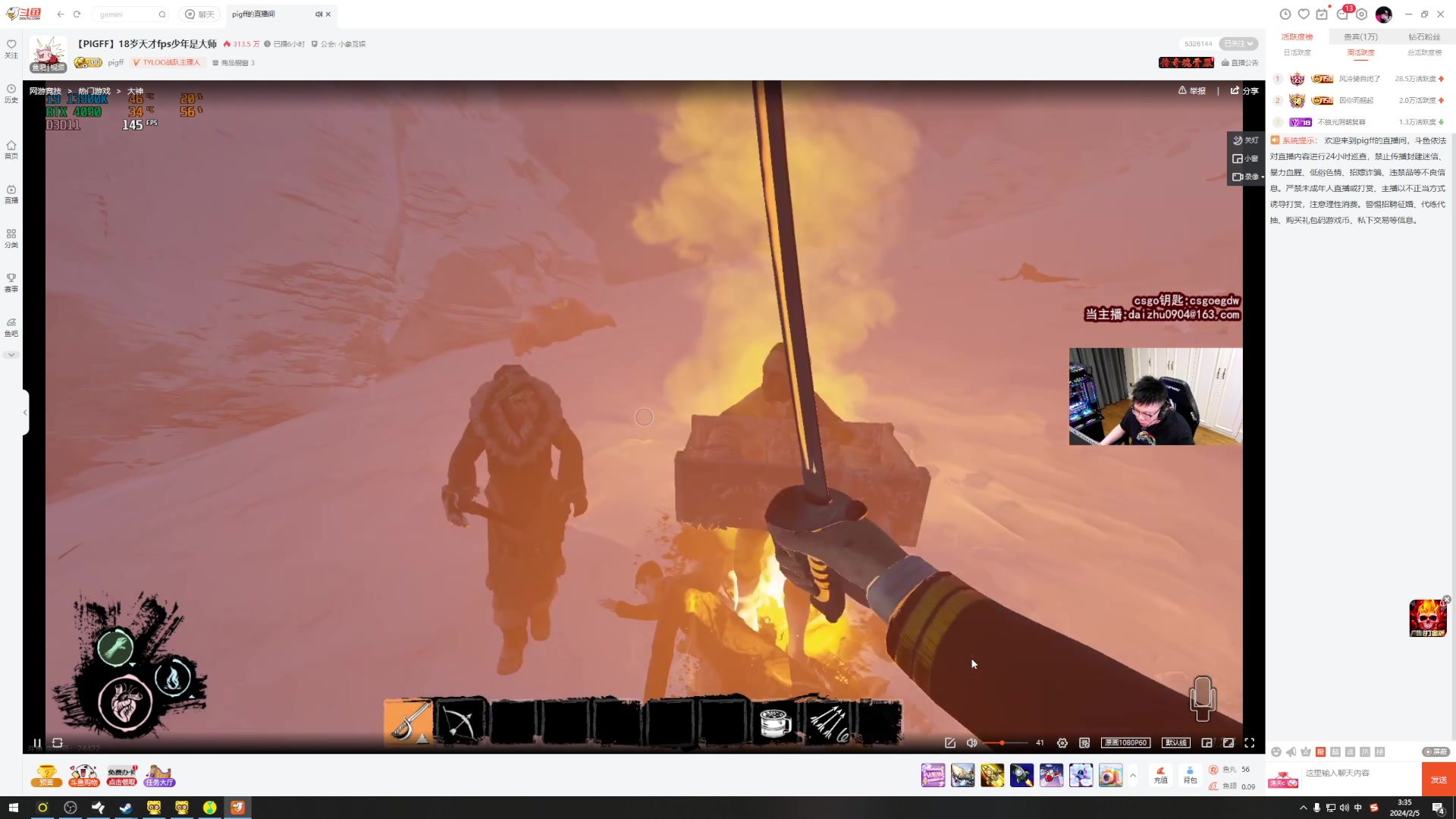Select 周活跃度 sub-tab
Image resolution: width=1456 pixels, height=819 pixels.
tap(1360, 53)
